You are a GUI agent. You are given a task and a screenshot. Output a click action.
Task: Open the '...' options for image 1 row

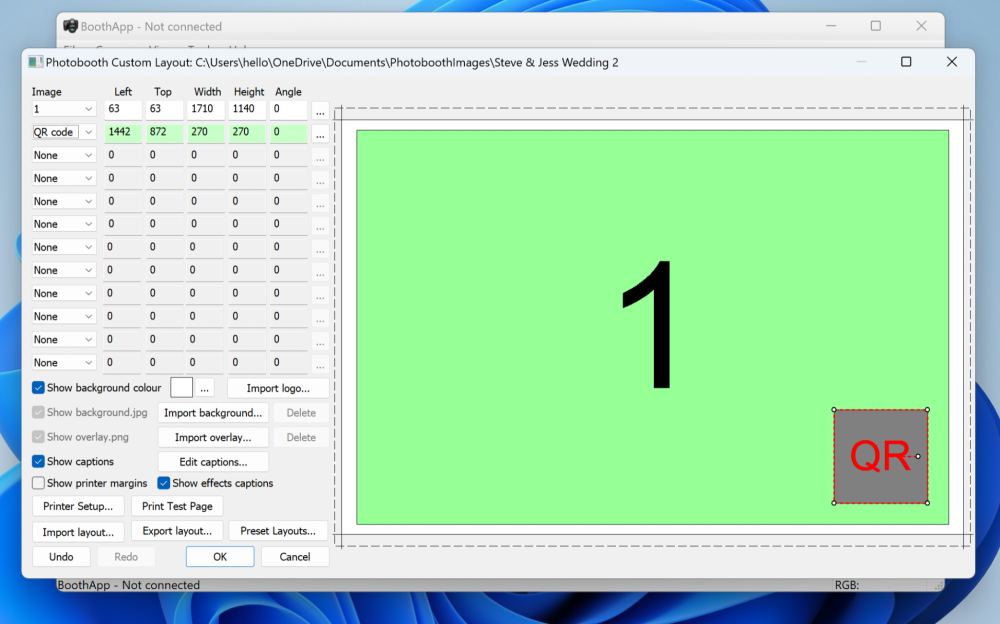pos(320,109)
